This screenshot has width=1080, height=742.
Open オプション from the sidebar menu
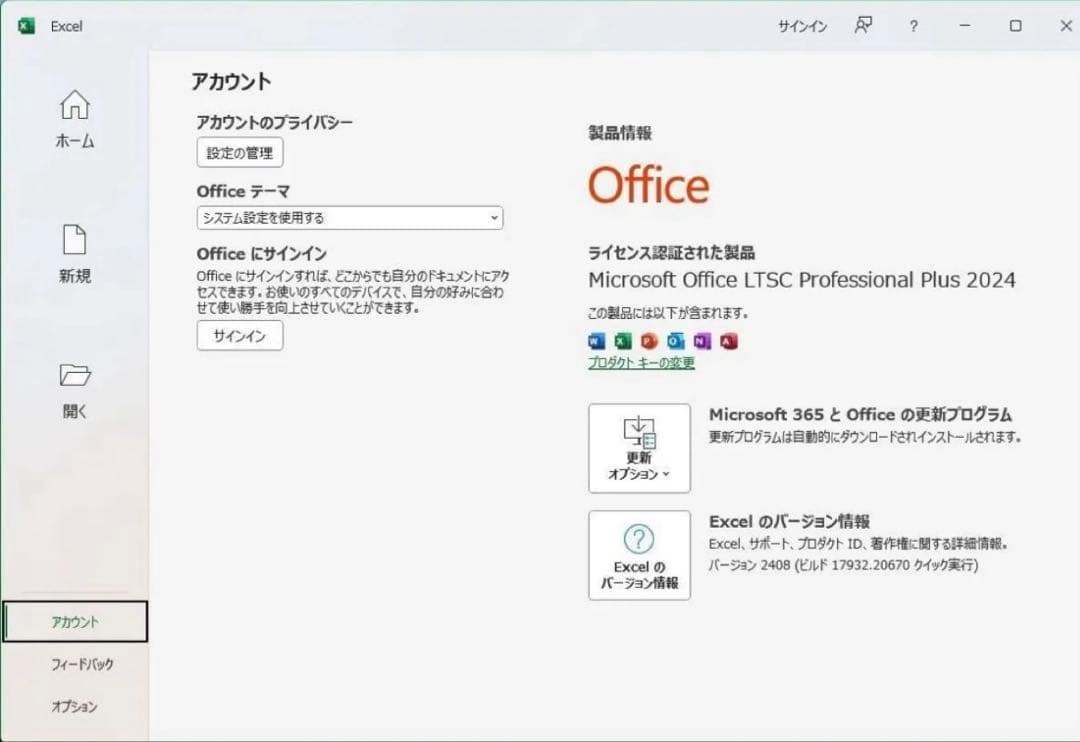pos(74,707)
